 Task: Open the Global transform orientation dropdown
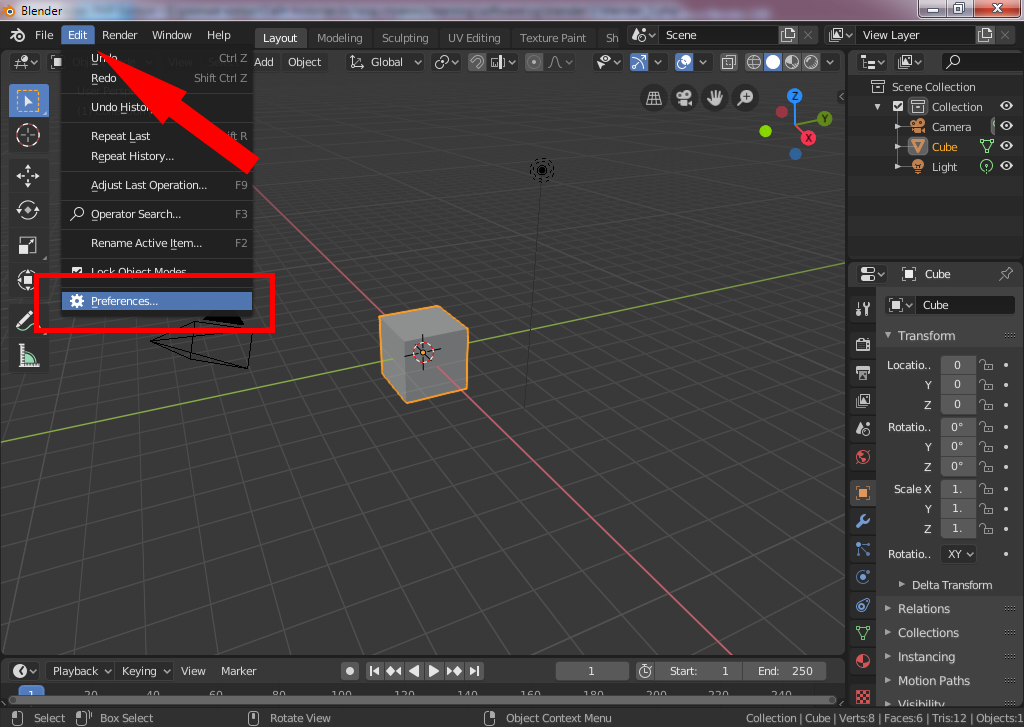[x=386, y=62]
